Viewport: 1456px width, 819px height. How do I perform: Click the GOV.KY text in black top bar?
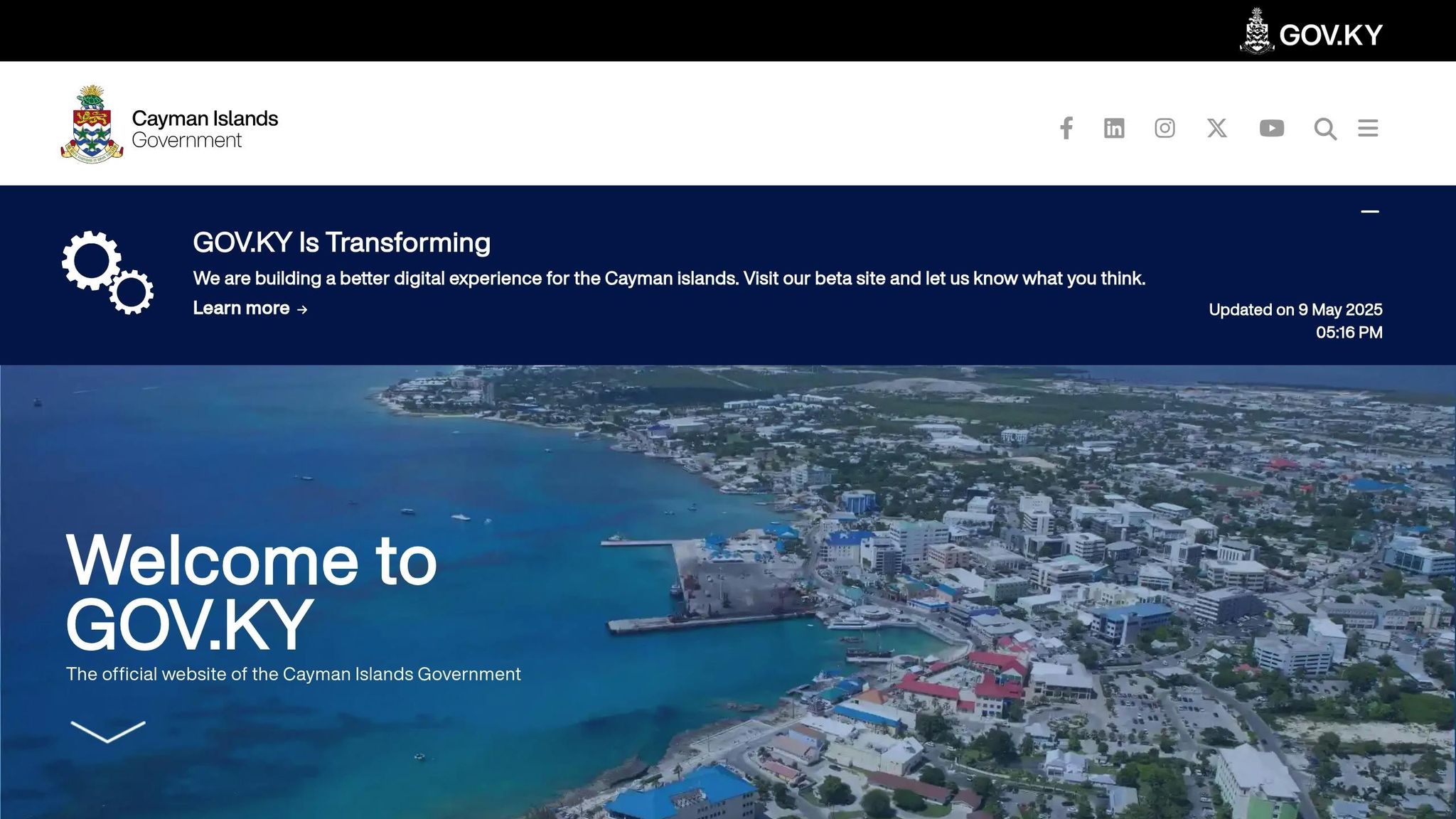coord(1330,35)
